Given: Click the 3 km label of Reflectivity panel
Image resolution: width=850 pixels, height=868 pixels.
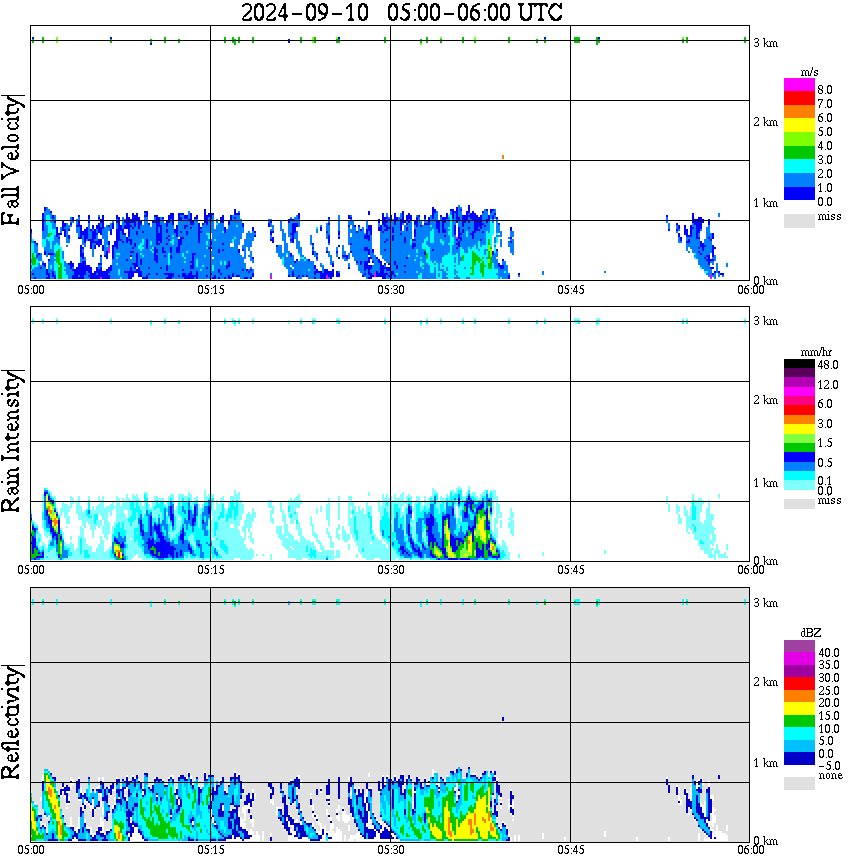Looking at the screenshot, I should 765,602.
